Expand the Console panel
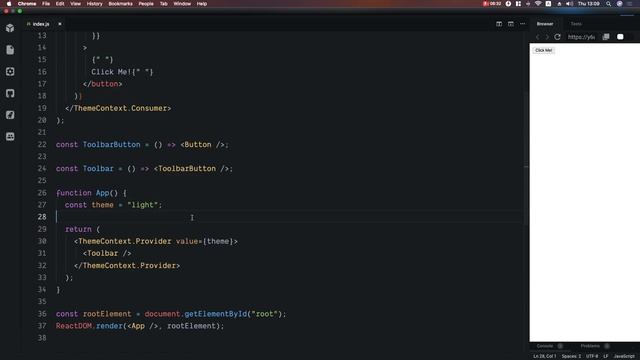Viewport: 640px width, 360px height. click(545, 346)
